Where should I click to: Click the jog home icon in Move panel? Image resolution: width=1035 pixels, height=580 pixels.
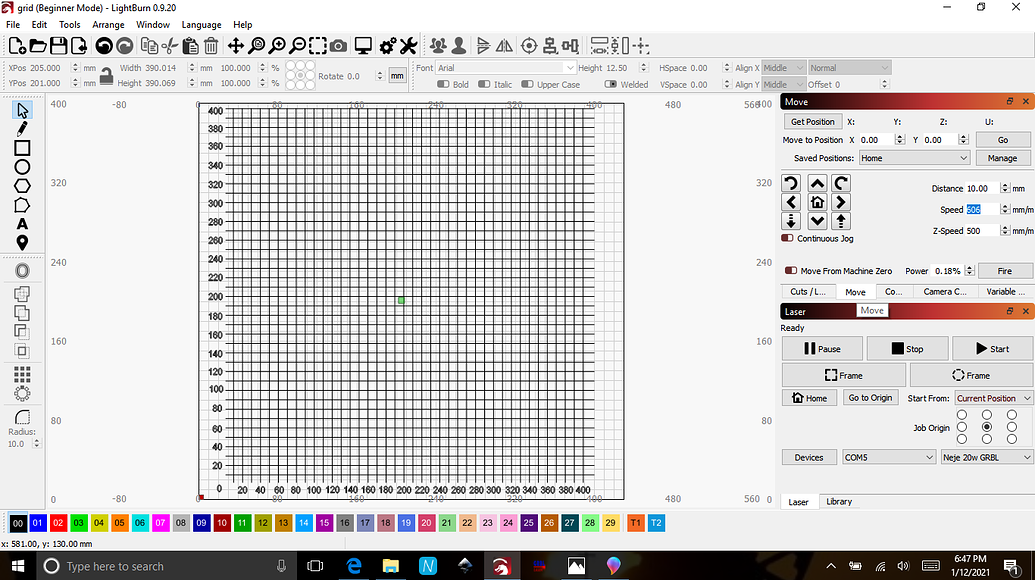pyautogui.click(x=817, y=202)
